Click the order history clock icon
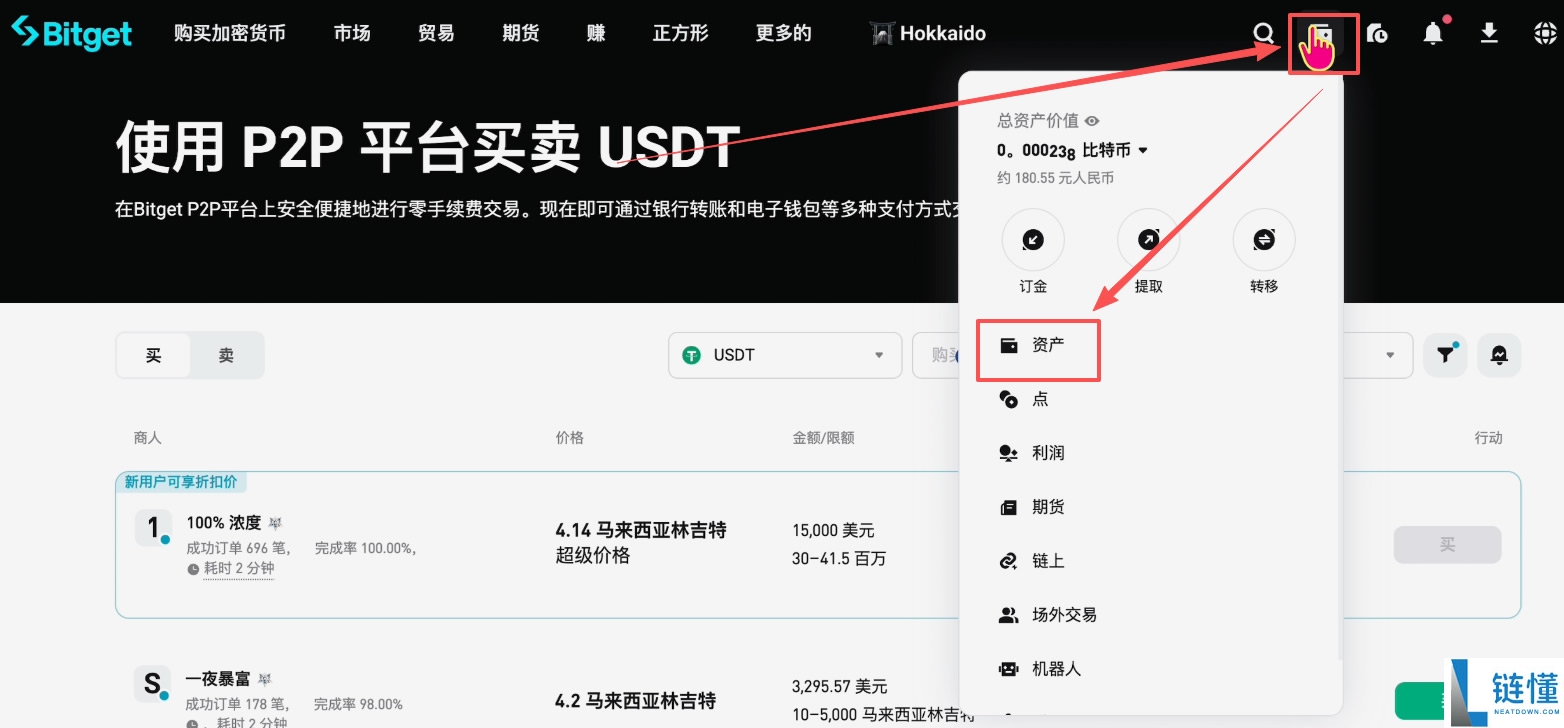This screenshot has width=1564, height=728. [x=1377, y=33]
